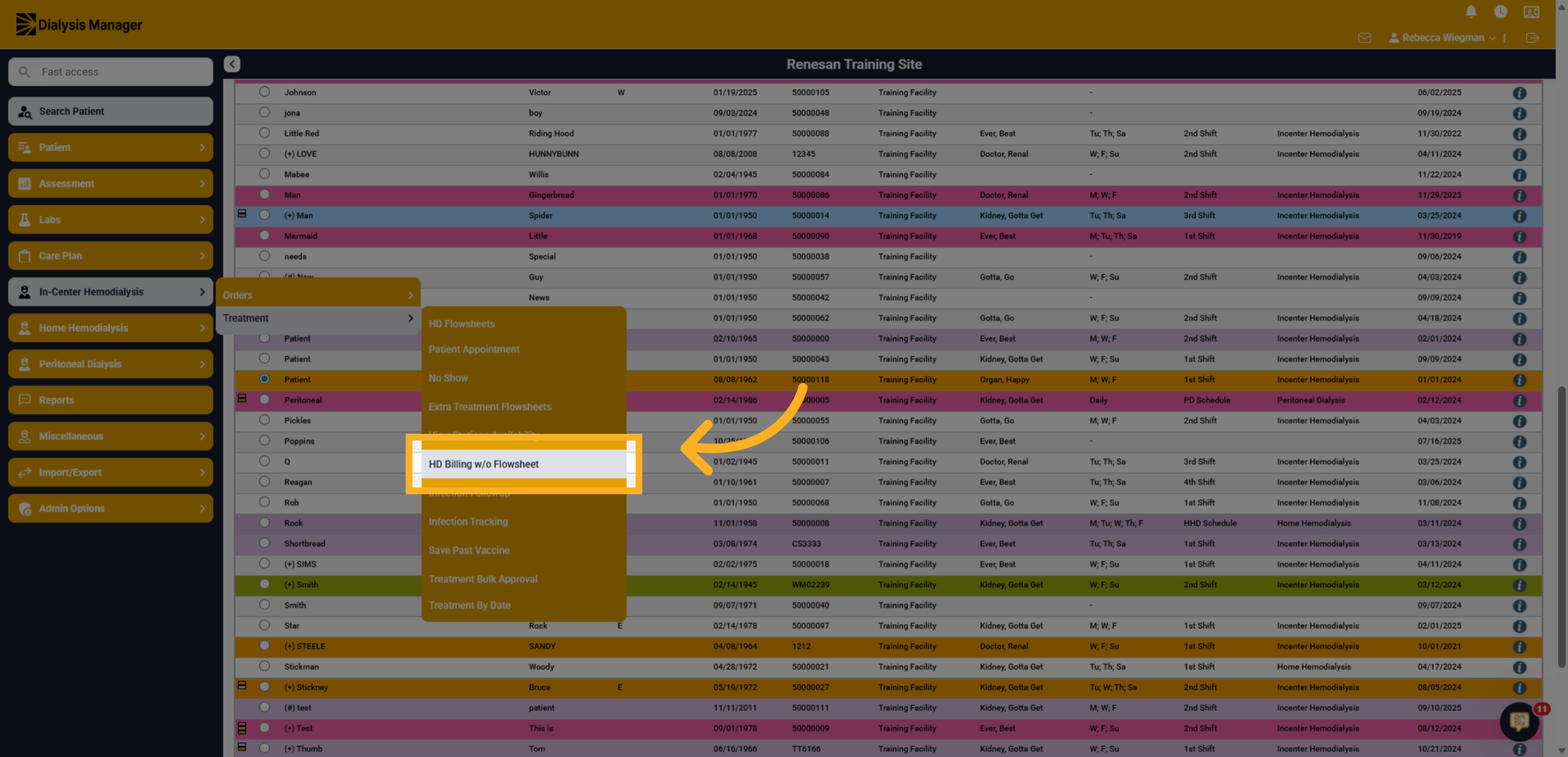Click the Fast access search field
Screen dimensions: 1568x757
(x=110, y=72)
